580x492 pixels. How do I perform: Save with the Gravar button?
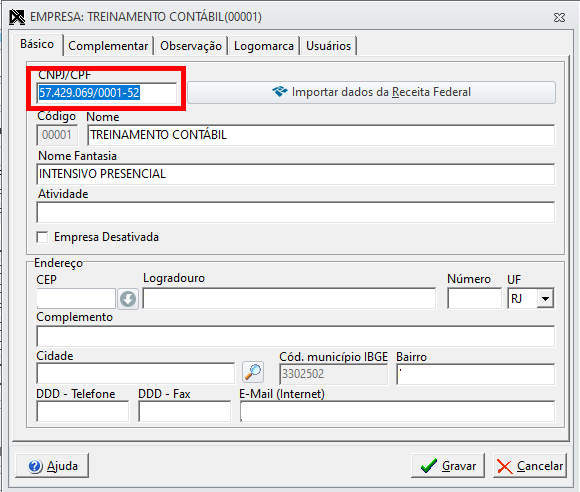click(448, 466)
